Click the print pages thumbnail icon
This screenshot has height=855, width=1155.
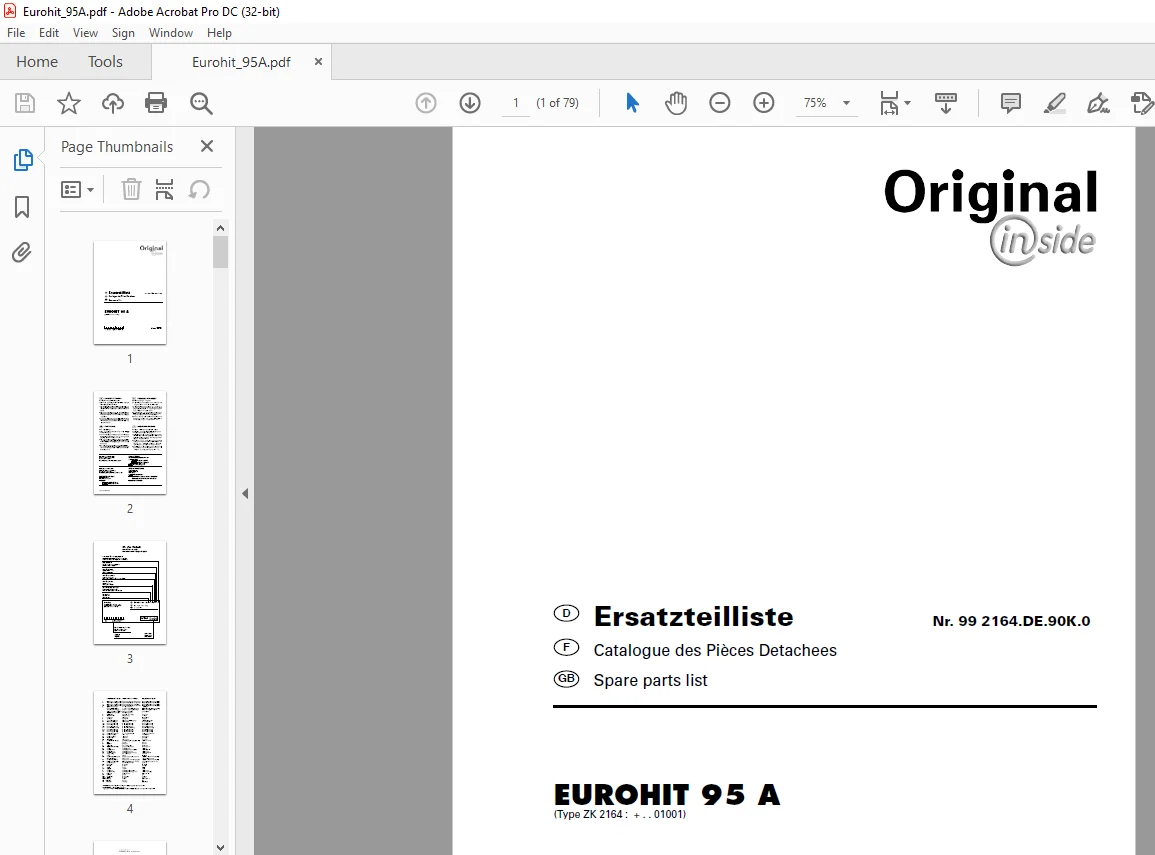click(x=164, y=189)
